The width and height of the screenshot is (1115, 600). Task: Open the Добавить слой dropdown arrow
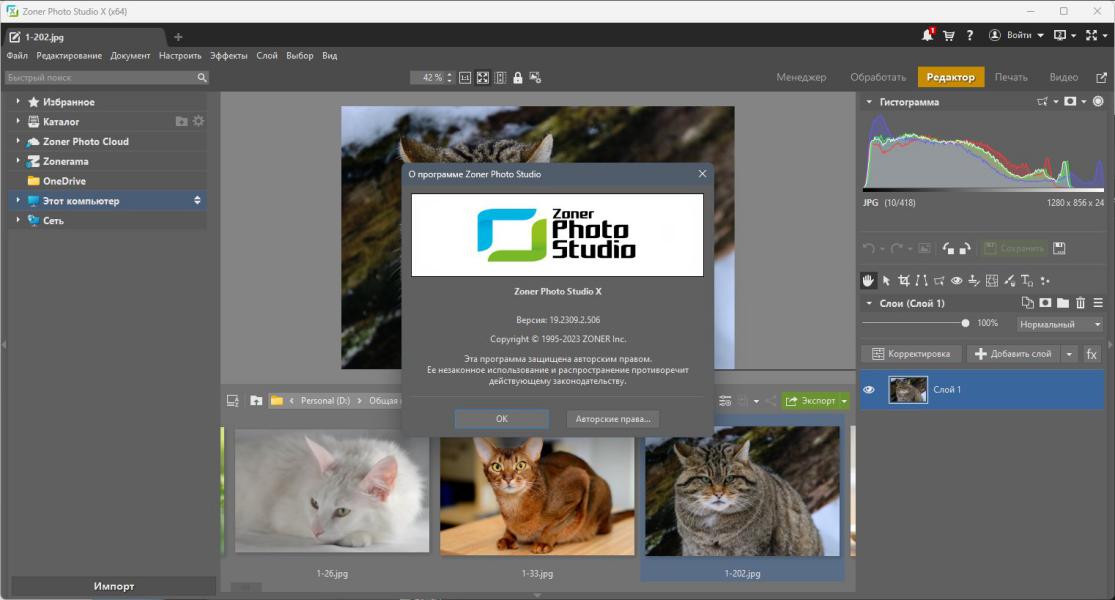click(x=1069, y=354)
